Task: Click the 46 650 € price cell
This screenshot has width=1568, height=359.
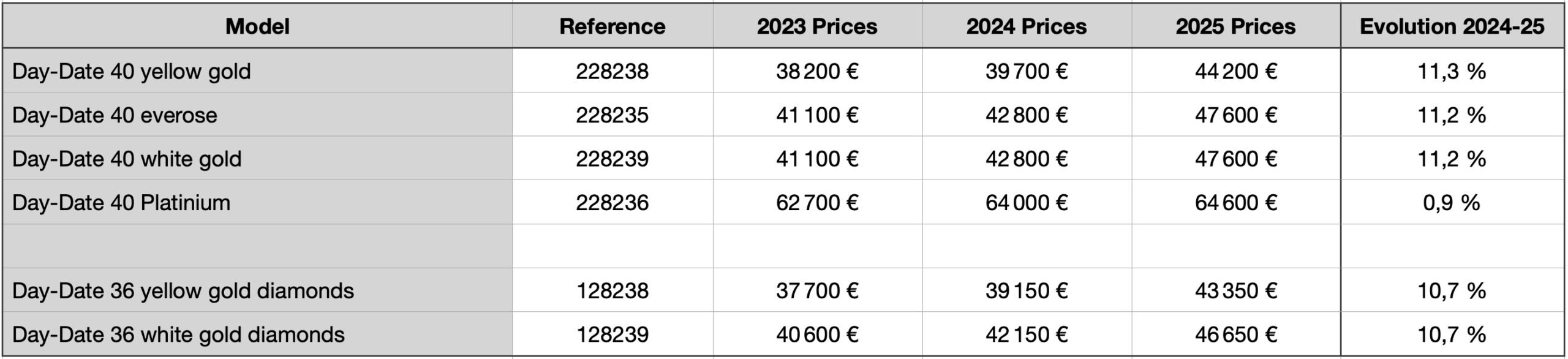Action: (x=1236, y=334)
